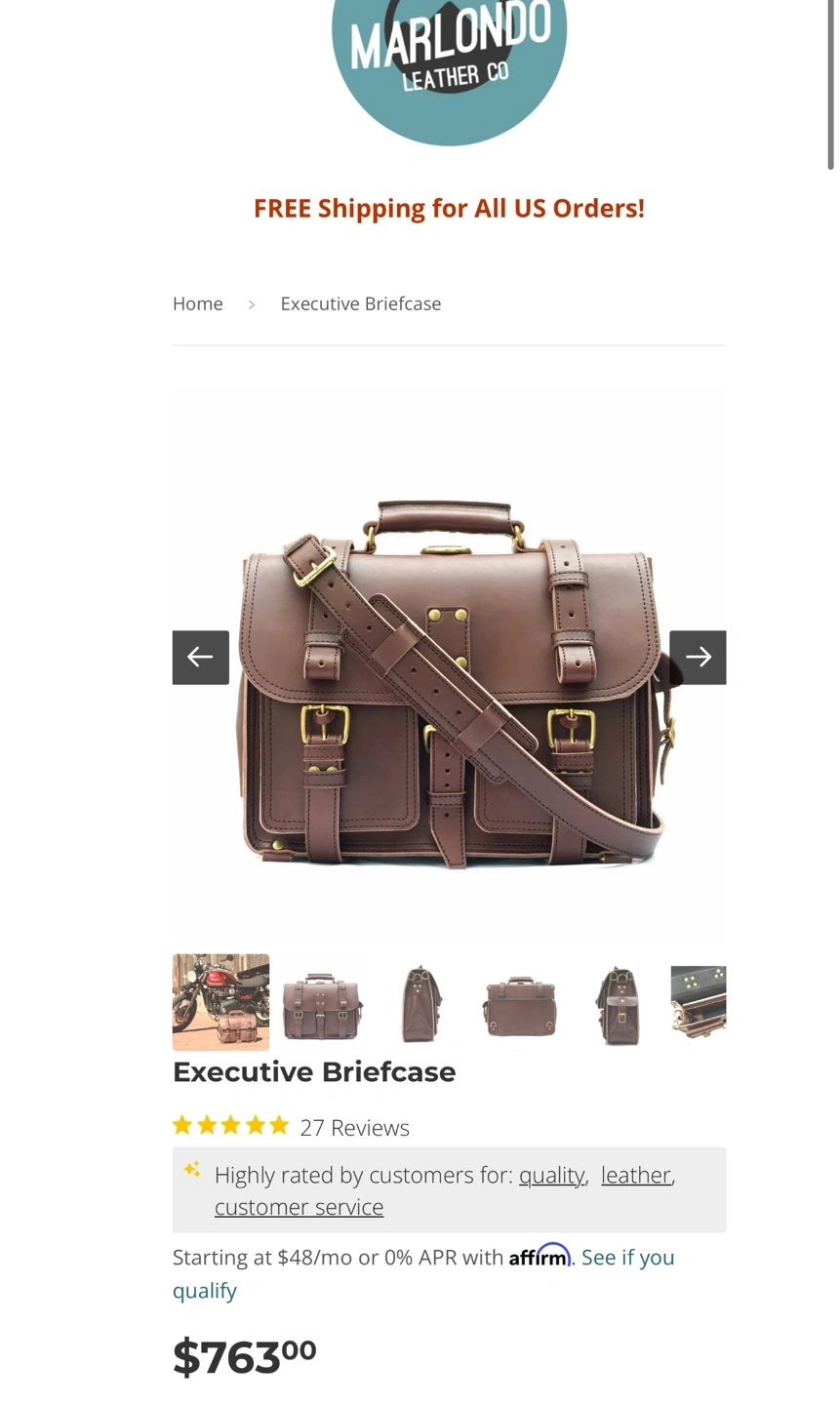
Task: Click the leather review keyword
Action: pos(636,1175)
